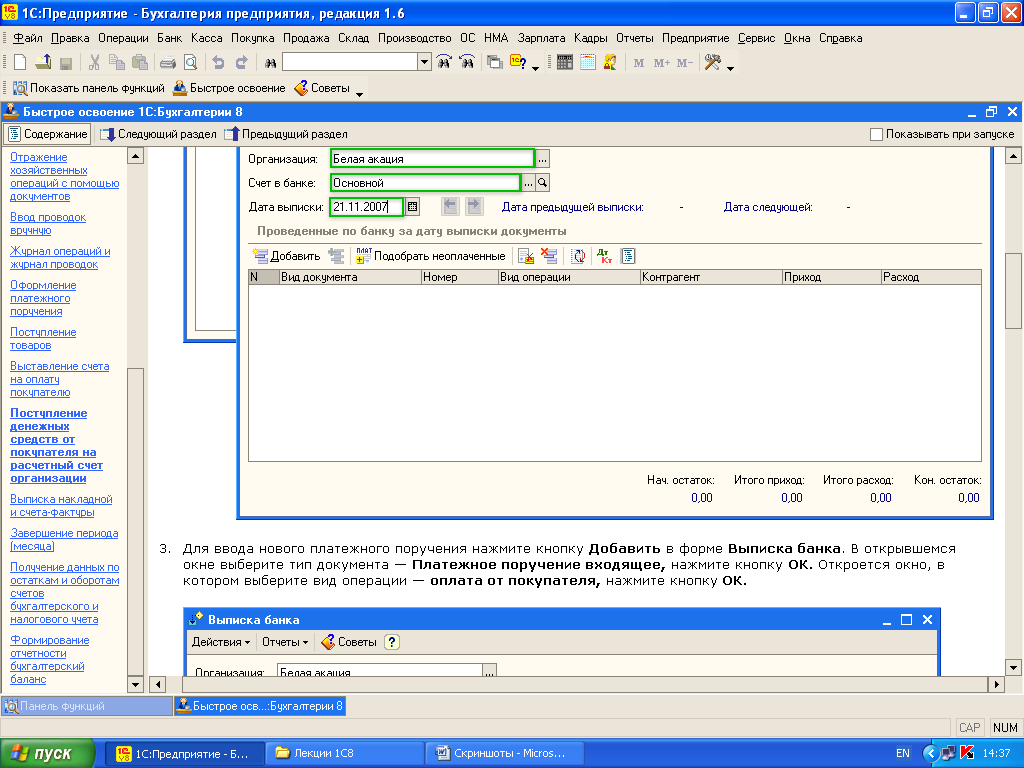
Task: Click the content pane's scroll down arrow
Action: (1013, 667)
